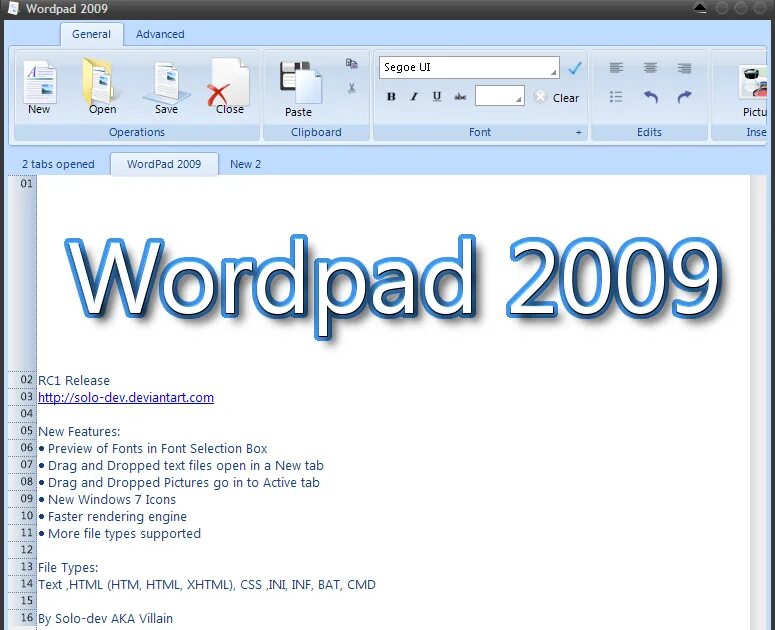Click the Clipboard group label
The height and width of the screenshot is (630, 775).
click(316, 132)
